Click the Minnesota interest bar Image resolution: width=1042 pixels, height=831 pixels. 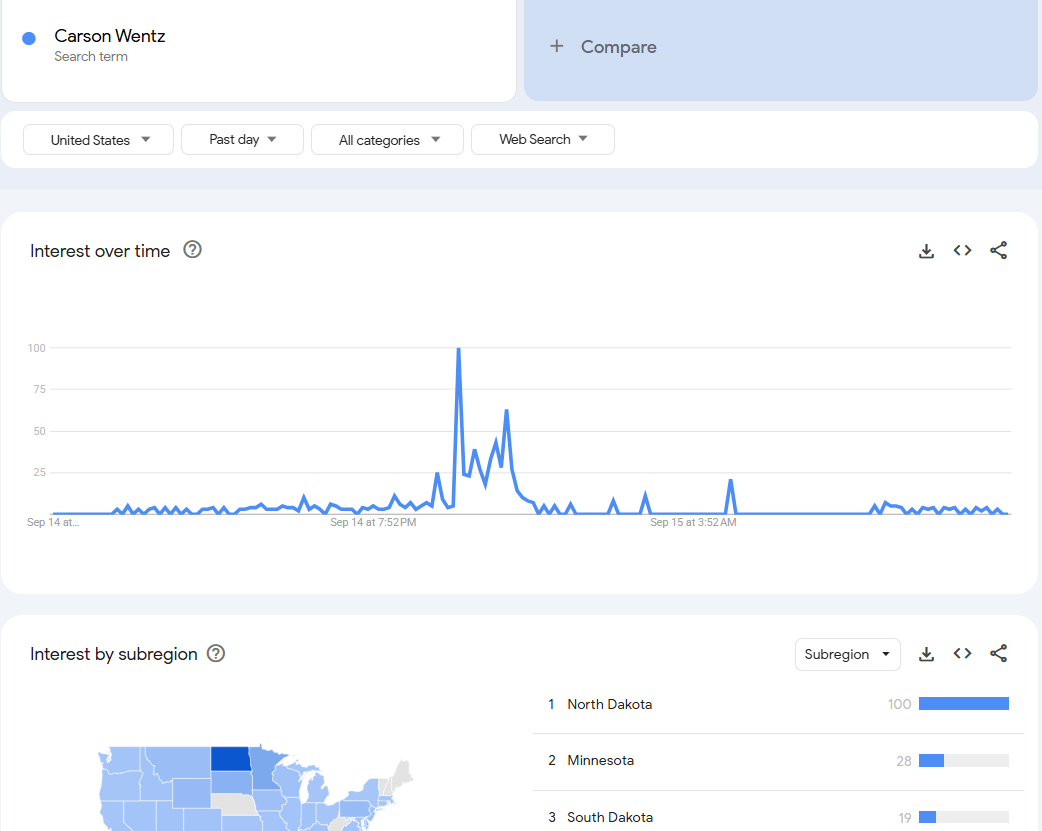click(964, 761)
